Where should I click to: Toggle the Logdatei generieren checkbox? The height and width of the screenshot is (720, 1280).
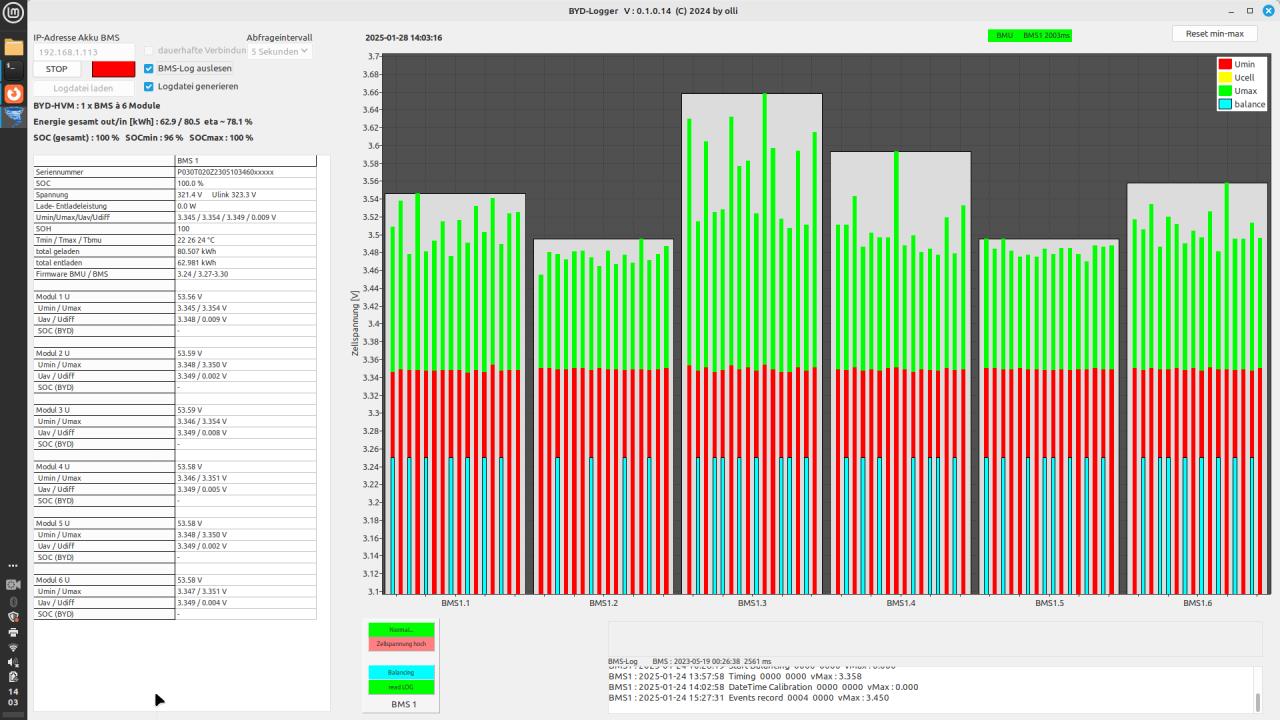tap(149, 86)
